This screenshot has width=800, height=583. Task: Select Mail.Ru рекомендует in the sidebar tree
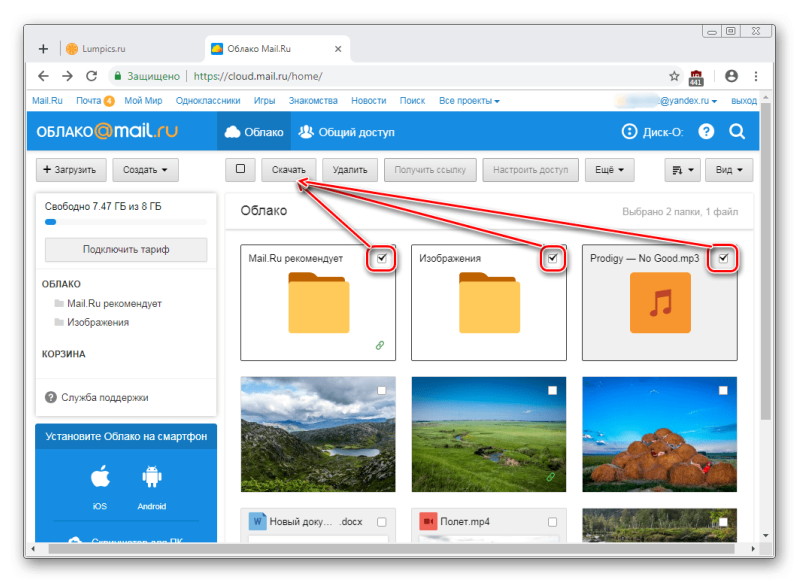pos(114,303)
